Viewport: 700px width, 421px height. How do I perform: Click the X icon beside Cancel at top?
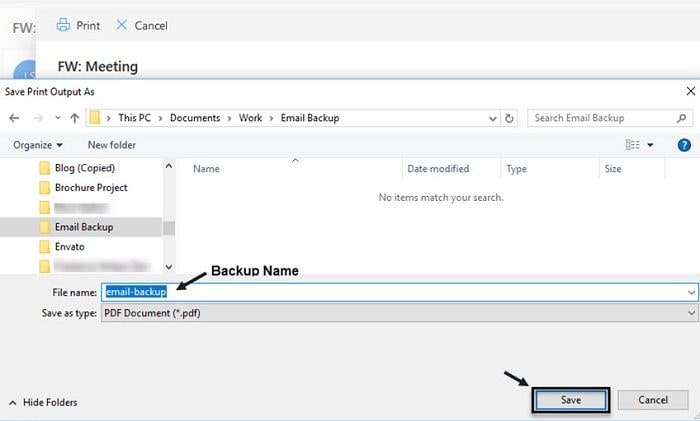(121, 25)
